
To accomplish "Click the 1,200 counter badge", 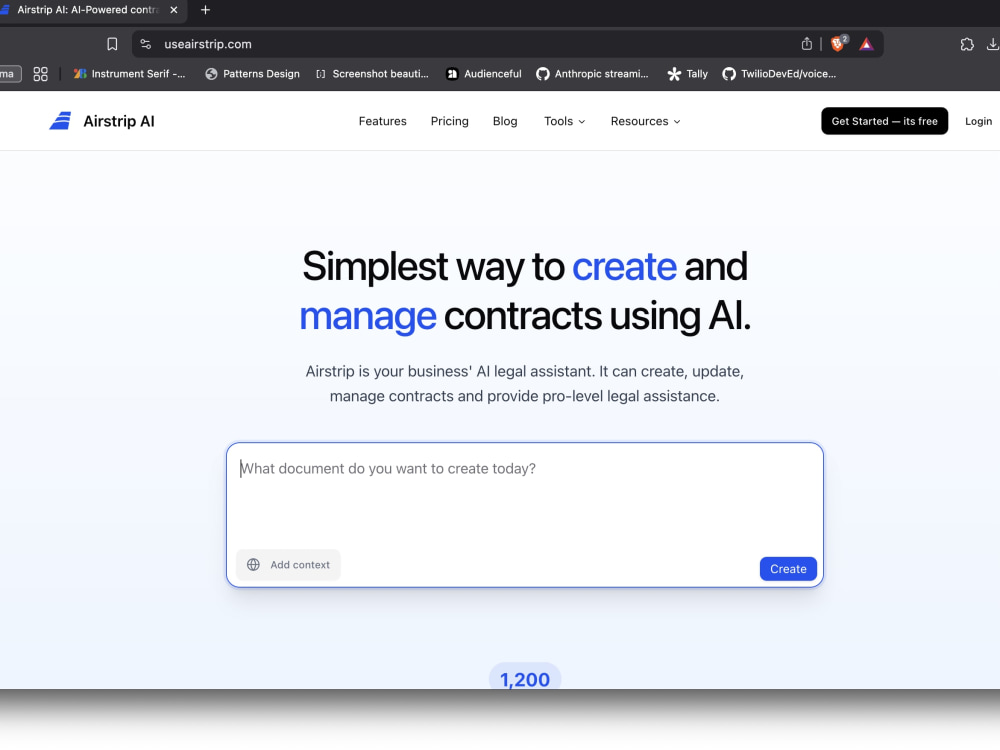I will pos(525,677).
